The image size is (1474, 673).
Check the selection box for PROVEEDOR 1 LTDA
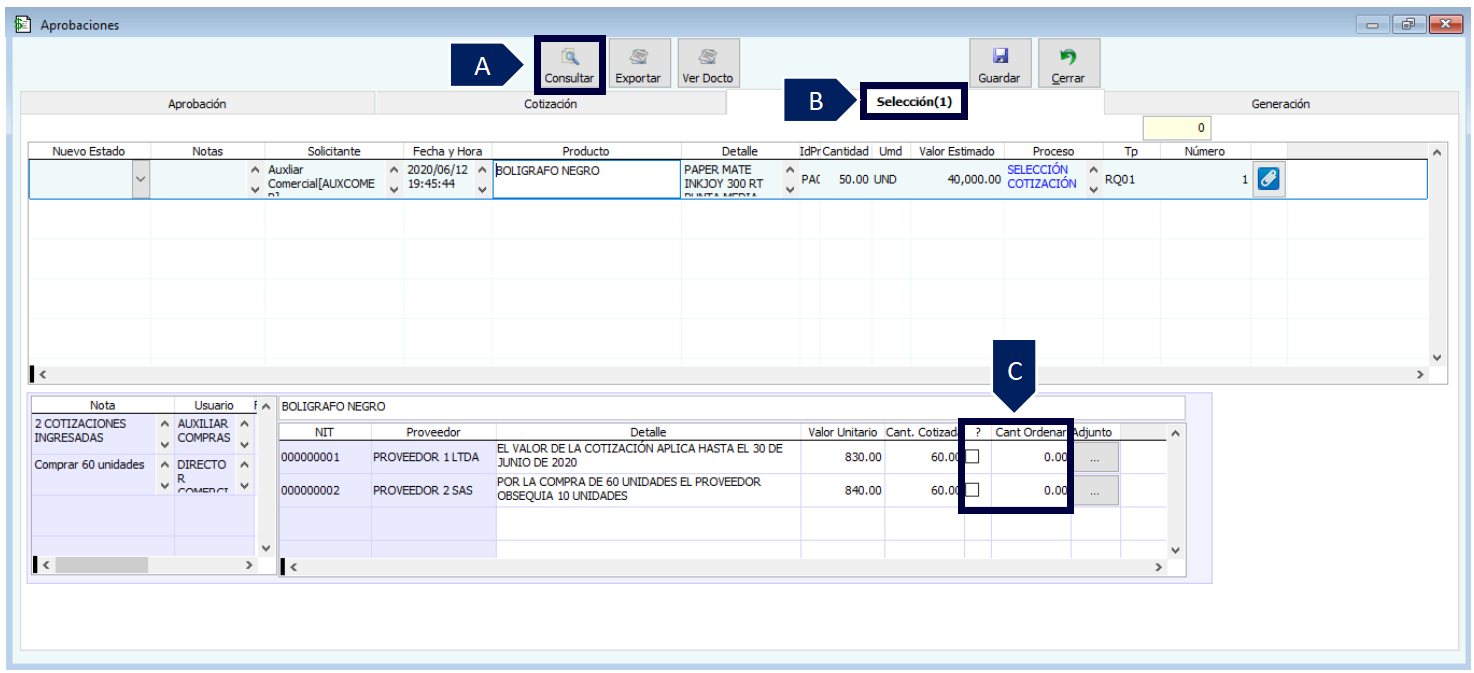pyautogui.click(x=971, y=457)
